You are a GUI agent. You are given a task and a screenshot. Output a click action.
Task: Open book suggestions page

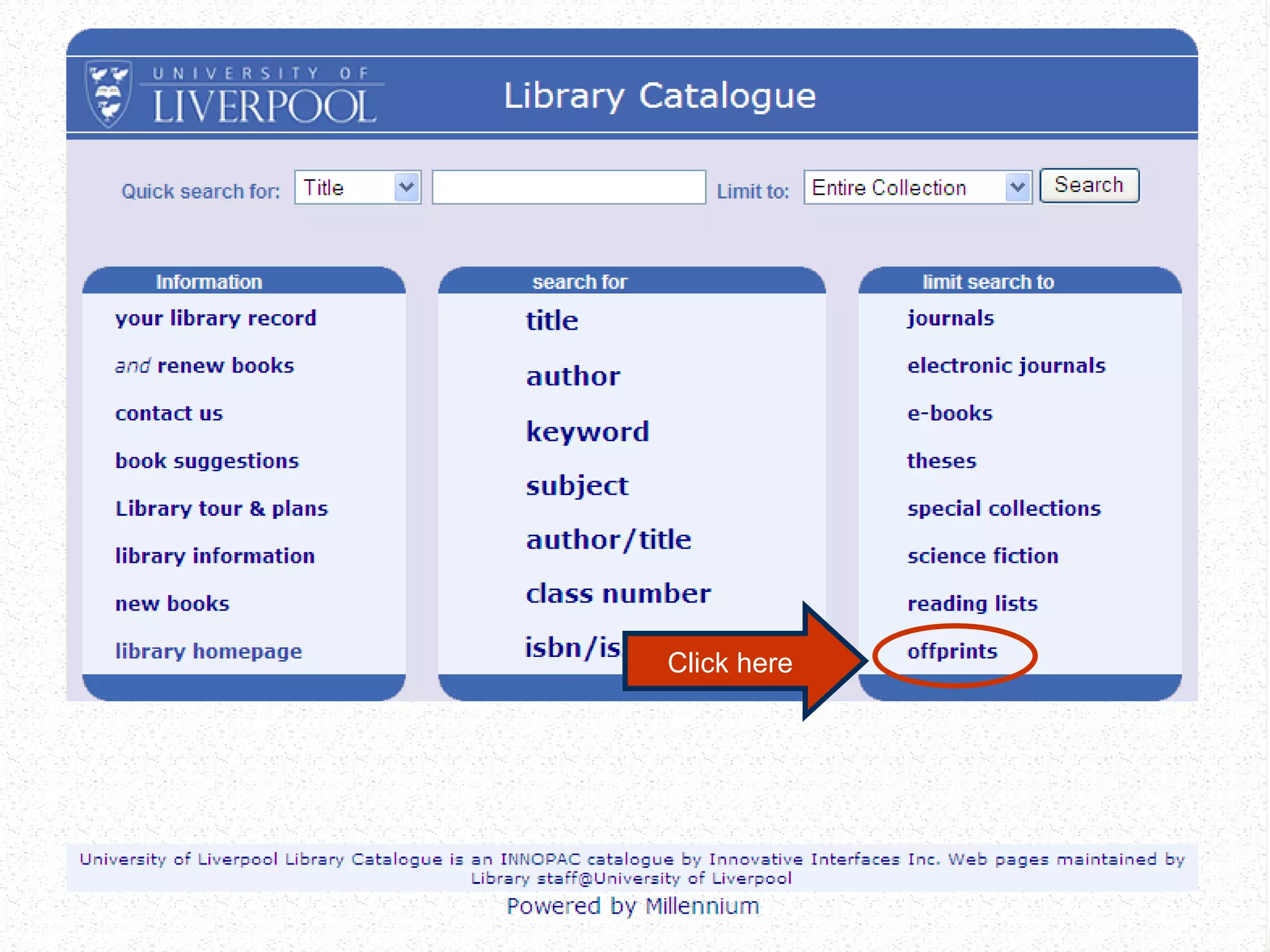tap(206, 461)
